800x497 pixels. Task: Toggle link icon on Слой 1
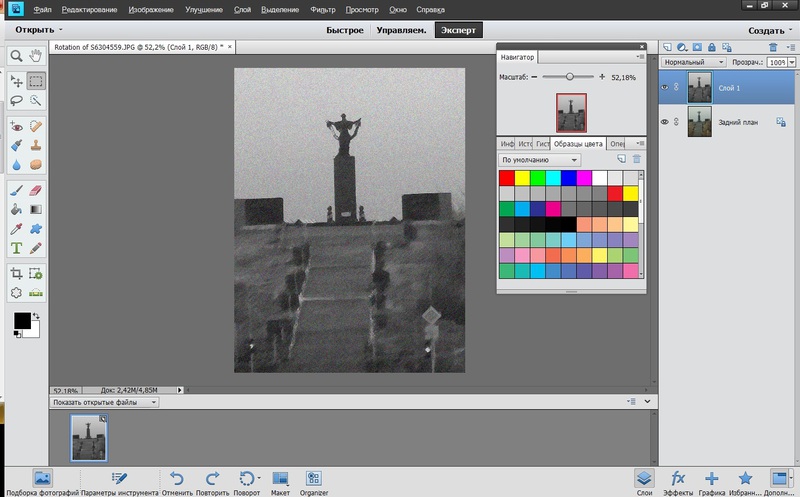(677, 87)
